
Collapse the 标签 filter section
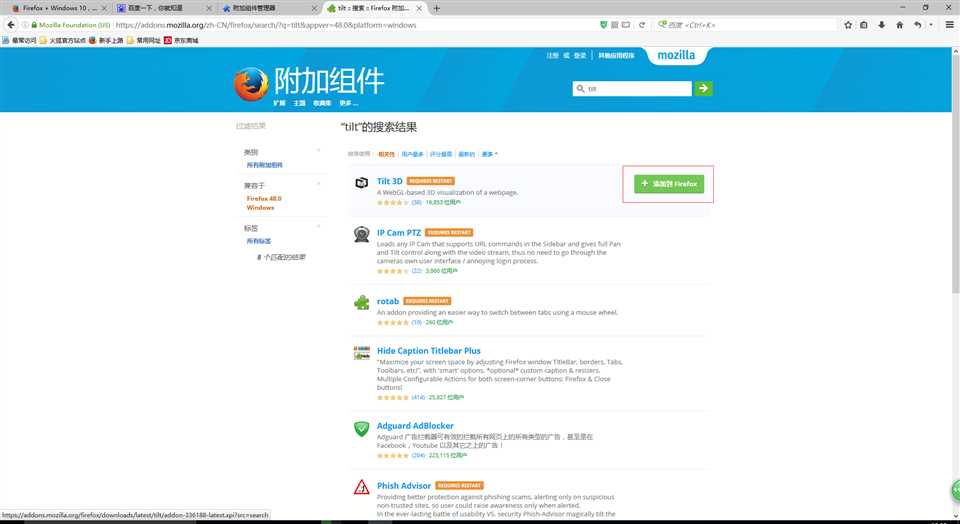tap(318, 227)
